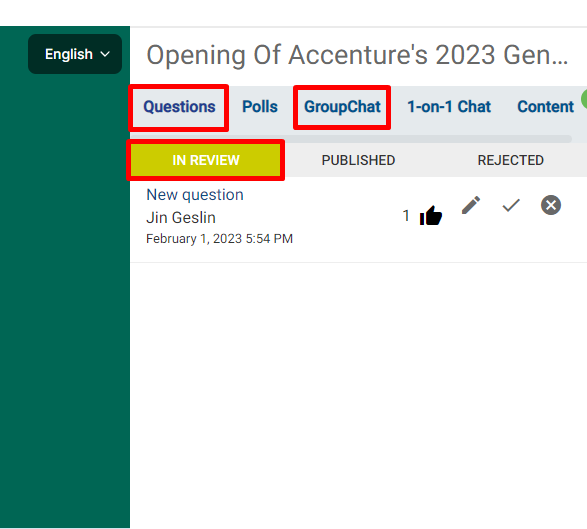Show questions IN REVIEW
Screen dimensions: 587x529
(x=206, y=160)
